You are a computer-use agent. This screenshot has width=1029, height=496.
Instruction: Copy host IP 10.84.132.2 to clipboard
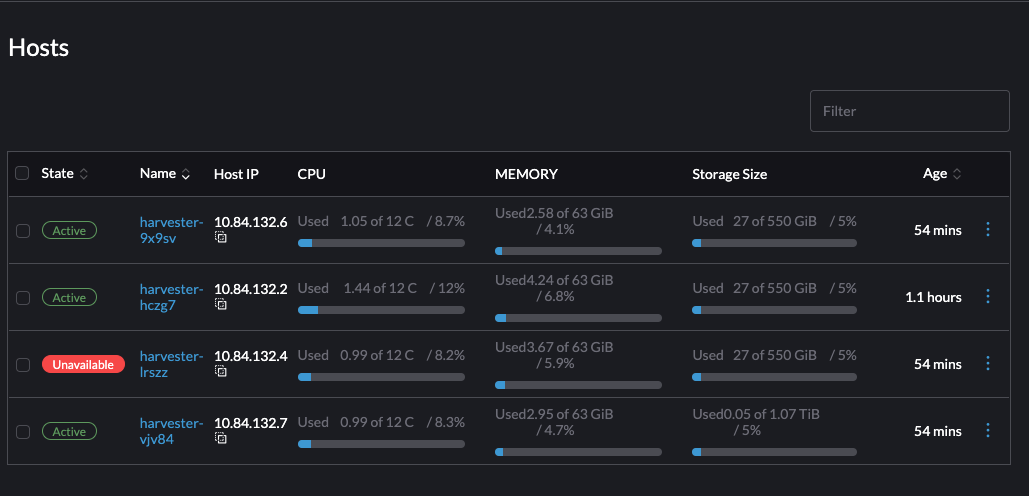(221, 305)
